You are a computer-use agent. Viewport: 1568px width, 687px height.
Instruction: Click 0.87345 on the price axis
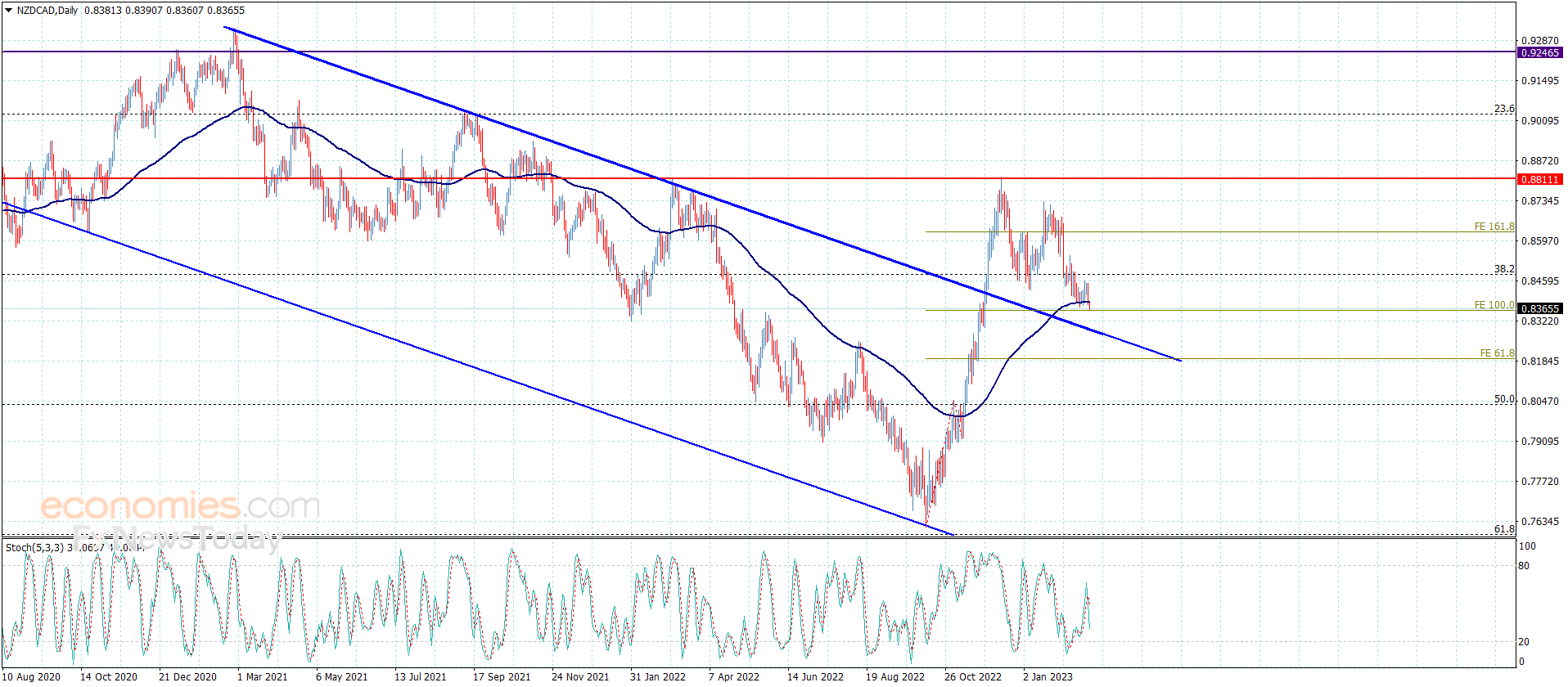point(1539,201)
